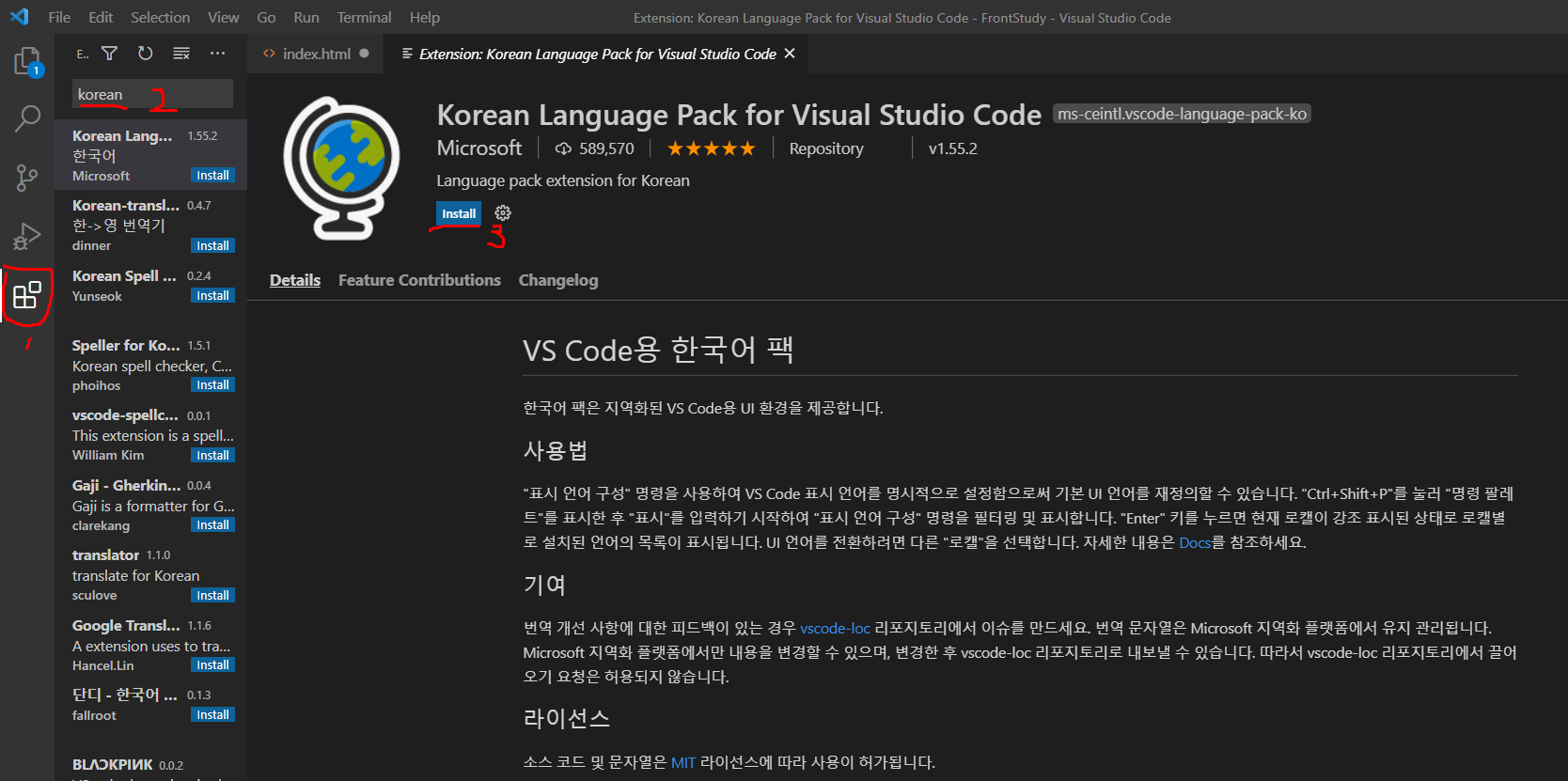Refresh the extensions list
The image size is (1568, 781).
[x=146, y=54]
